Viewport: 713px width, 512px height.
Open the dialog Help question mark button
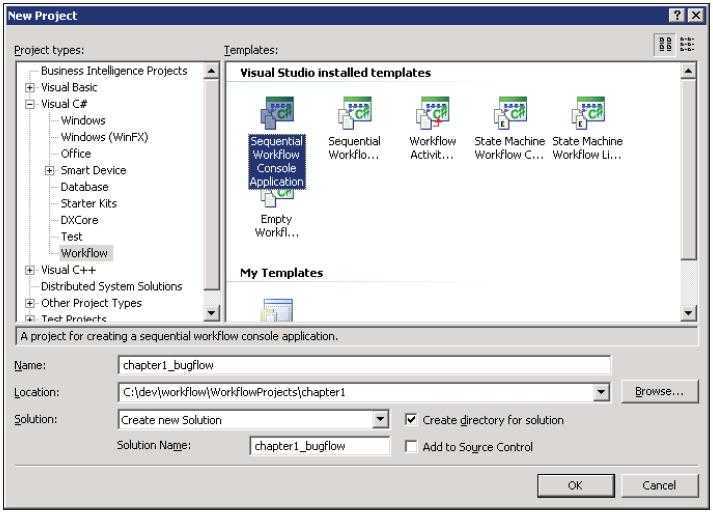677,15
